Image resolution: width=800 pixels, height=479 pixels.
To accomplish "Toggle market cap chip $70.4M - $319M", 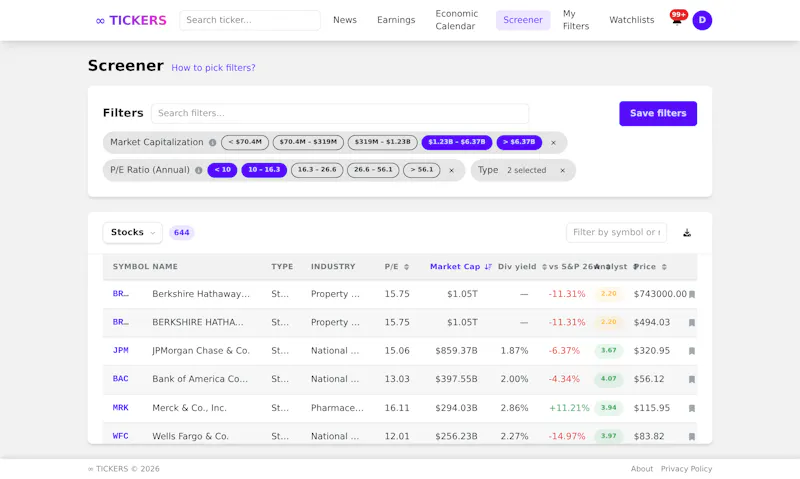I will coord(308,142).
